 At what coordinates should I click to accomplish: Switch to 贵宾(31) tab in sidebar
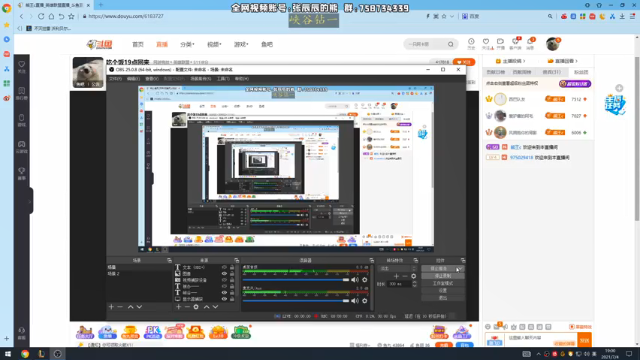click(x=551, y=72)
